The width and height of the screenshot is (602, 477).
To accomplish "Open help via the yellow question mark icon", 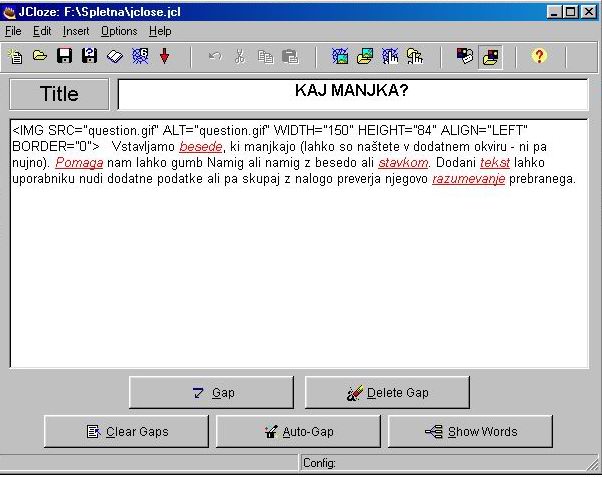I will pos(539,57).
